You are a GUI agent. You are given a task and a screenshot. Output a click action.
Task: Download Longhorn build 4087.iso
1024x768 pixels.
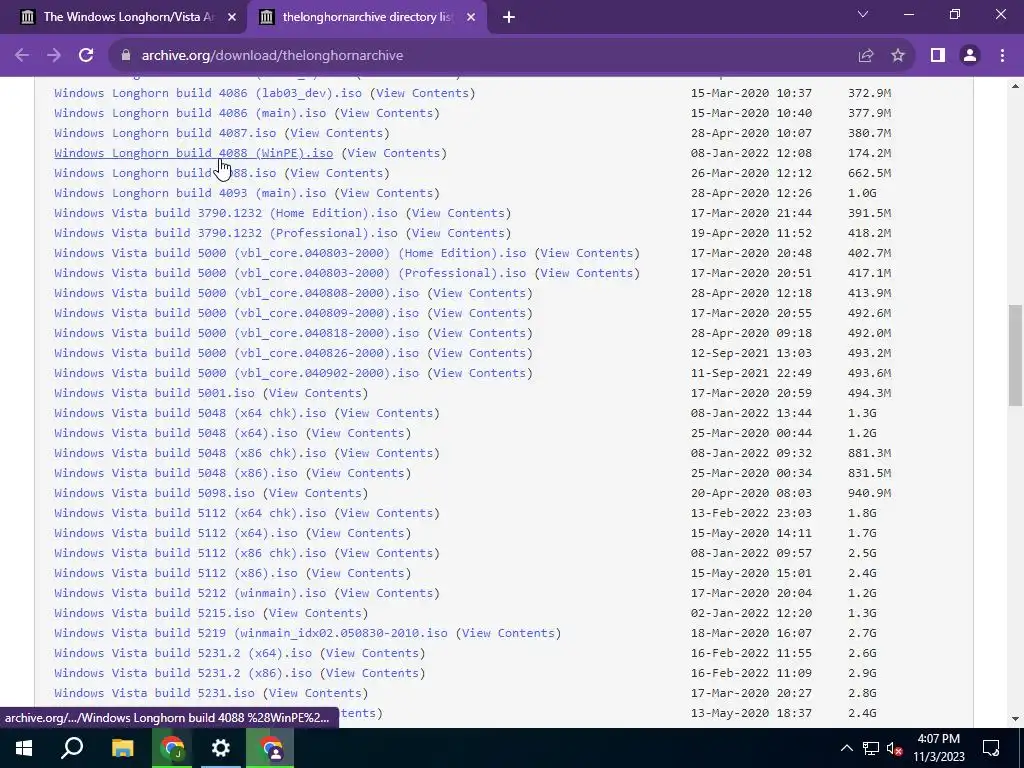pos(165,133)
